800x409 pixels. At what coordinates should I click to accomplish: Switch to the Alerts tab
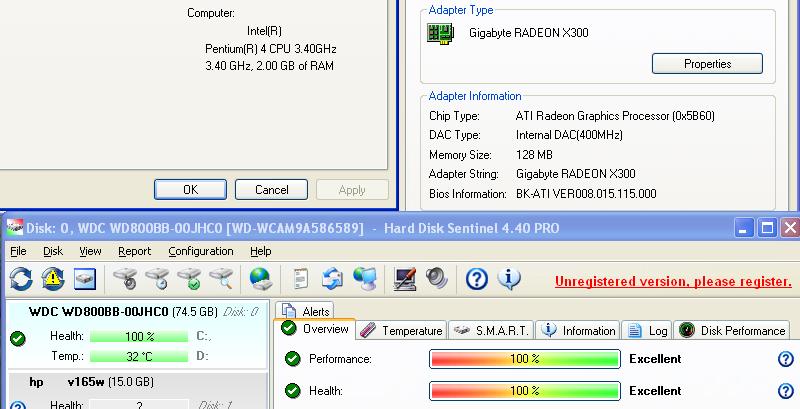pyautogui.click(x=305, y=311)
